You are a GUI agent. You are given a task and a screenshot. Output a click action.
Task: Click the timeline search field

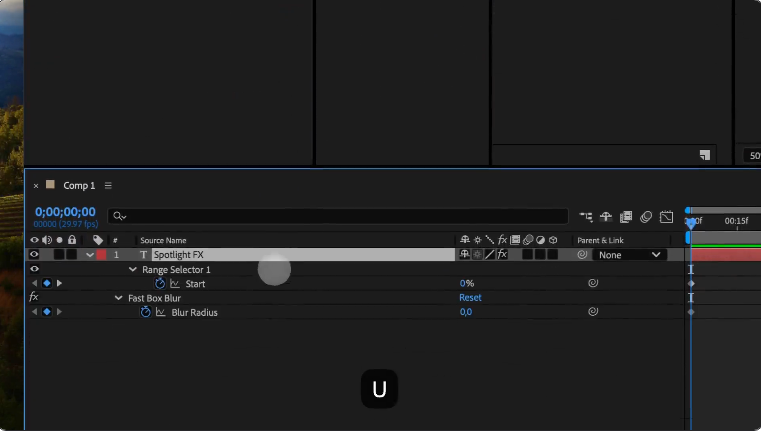pos(338,217)
